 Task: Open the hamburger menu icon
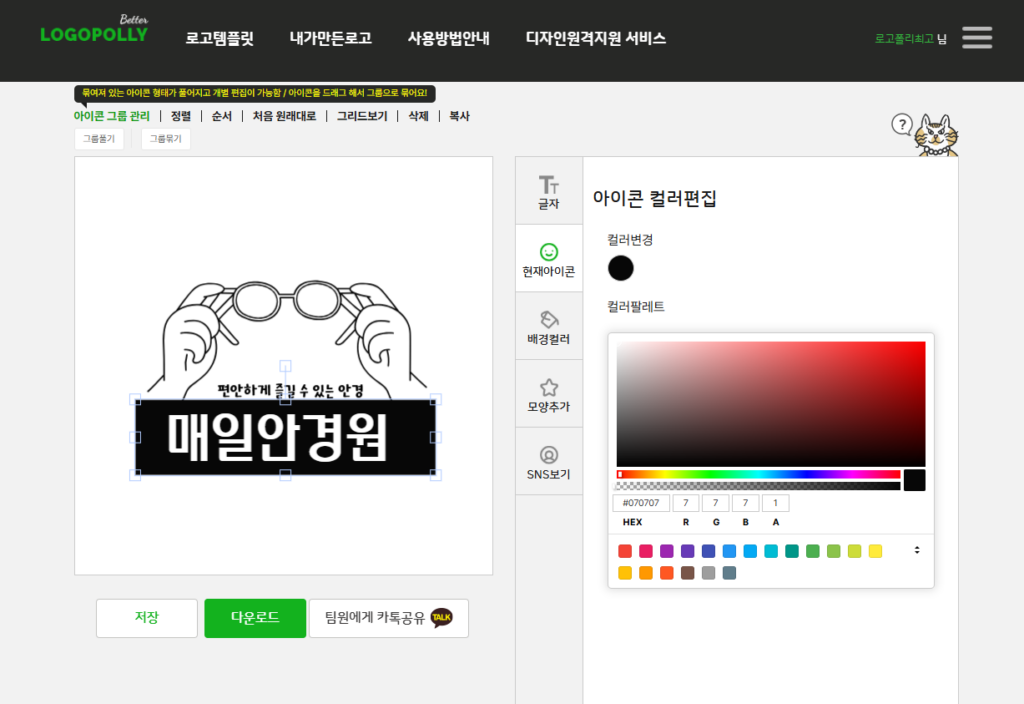tap(977, 38)
